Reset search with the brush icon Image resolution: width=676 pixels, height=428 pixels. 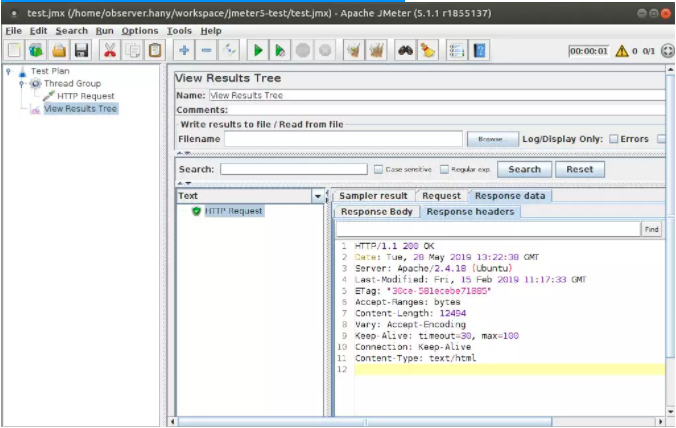(428, 50)
